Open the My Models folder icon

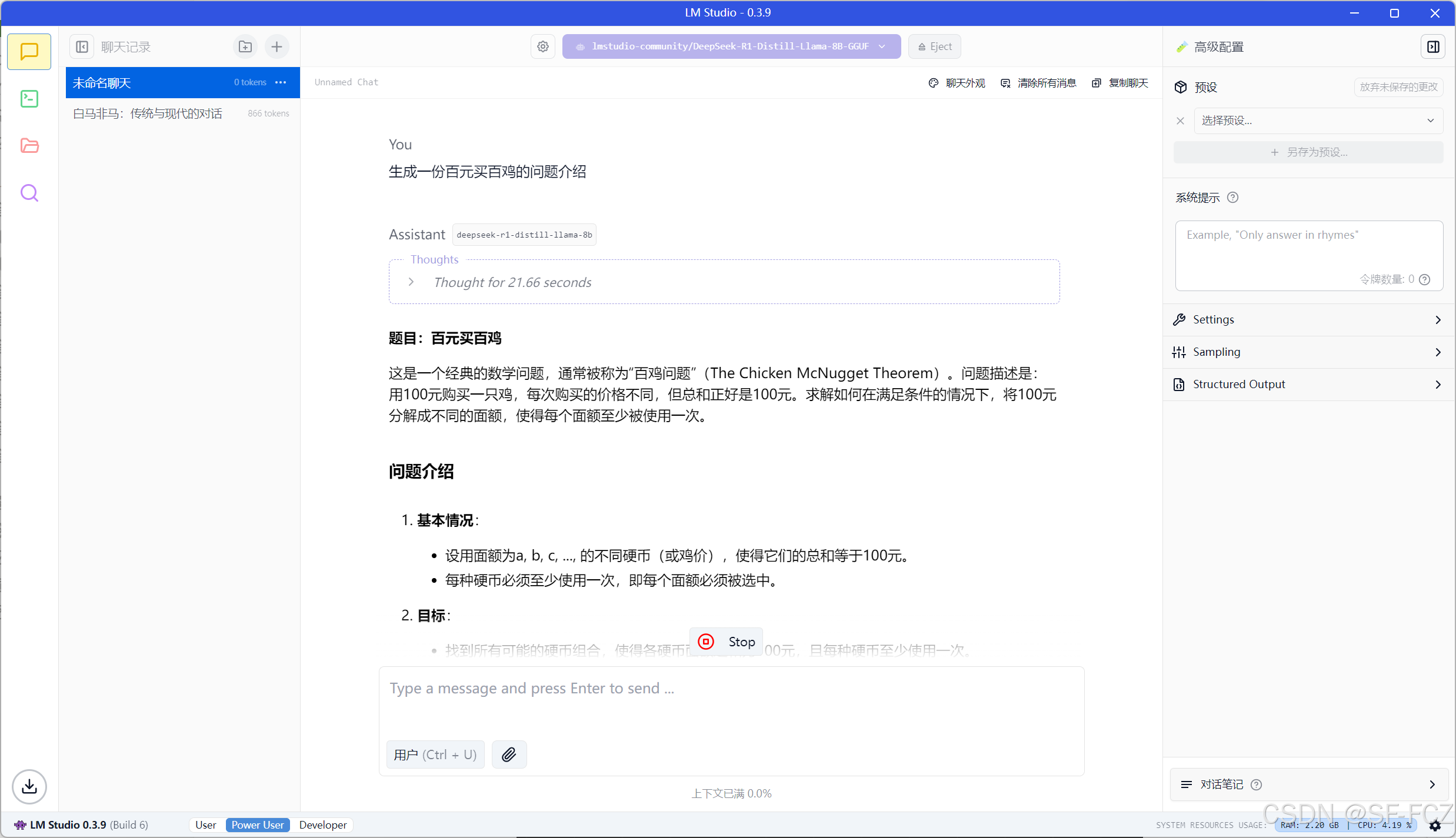(x=29, y=146)
